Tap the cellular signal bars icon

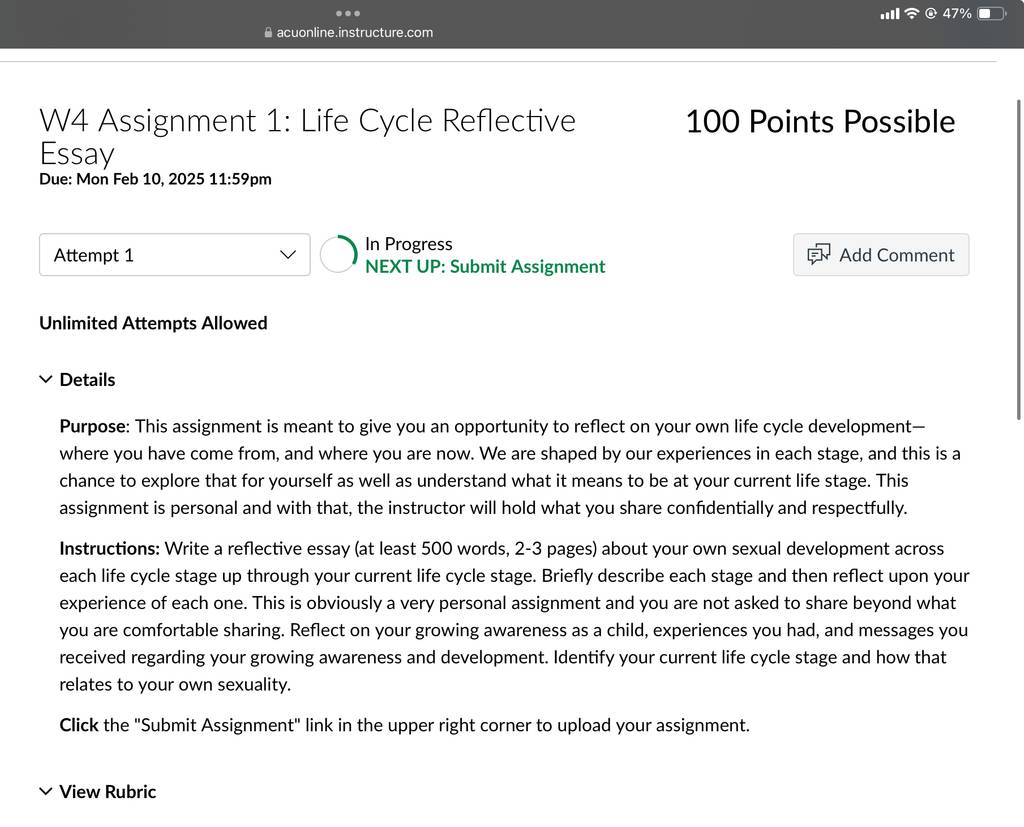coord(889,14)
